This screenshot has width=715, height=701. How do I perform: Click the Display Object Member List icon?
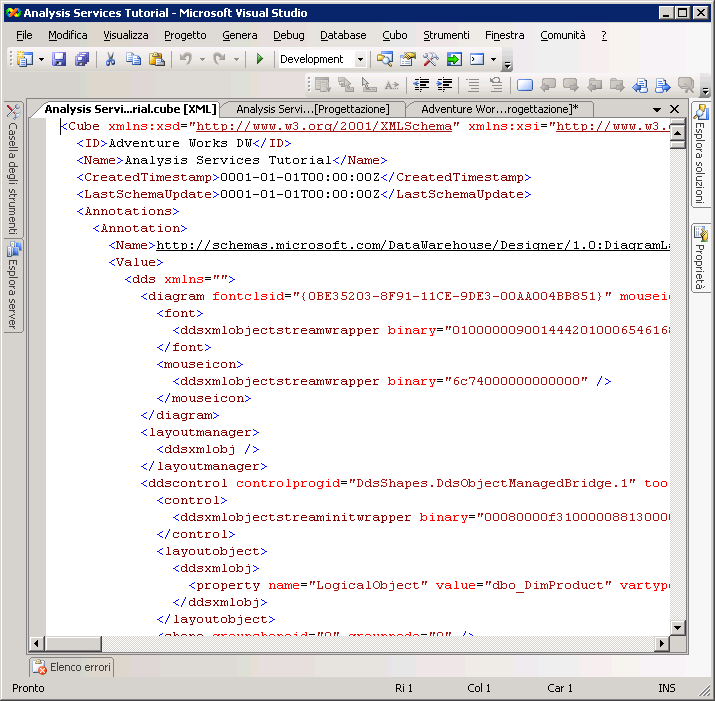[x=323, y=85]
